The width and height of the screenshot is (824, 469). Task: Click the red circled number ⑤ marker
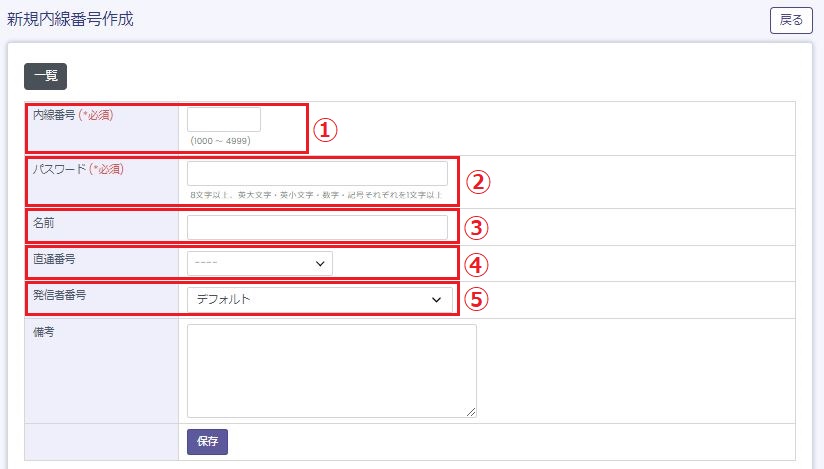click(478, 299)
